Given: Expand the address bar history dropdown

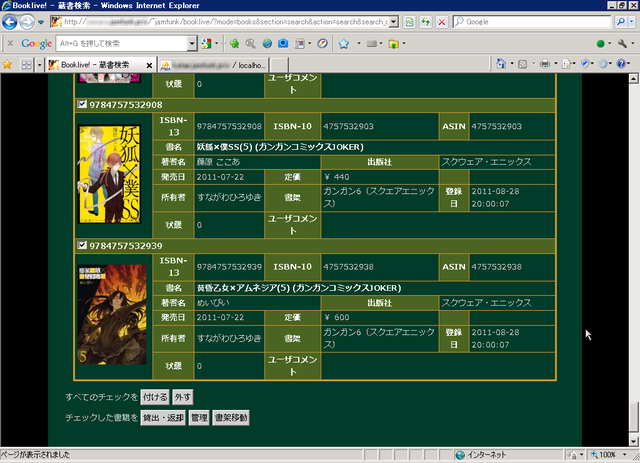Looking at the screenshot, I should (x=393, y=22).
